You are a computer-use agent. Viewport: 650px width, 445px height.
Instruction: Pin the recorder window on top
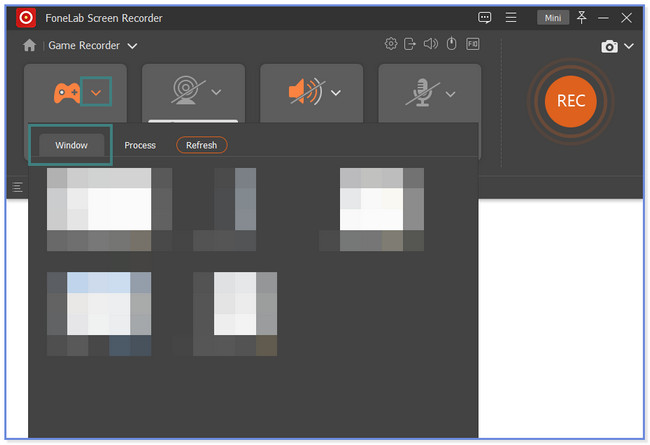[x=582, y=17]
